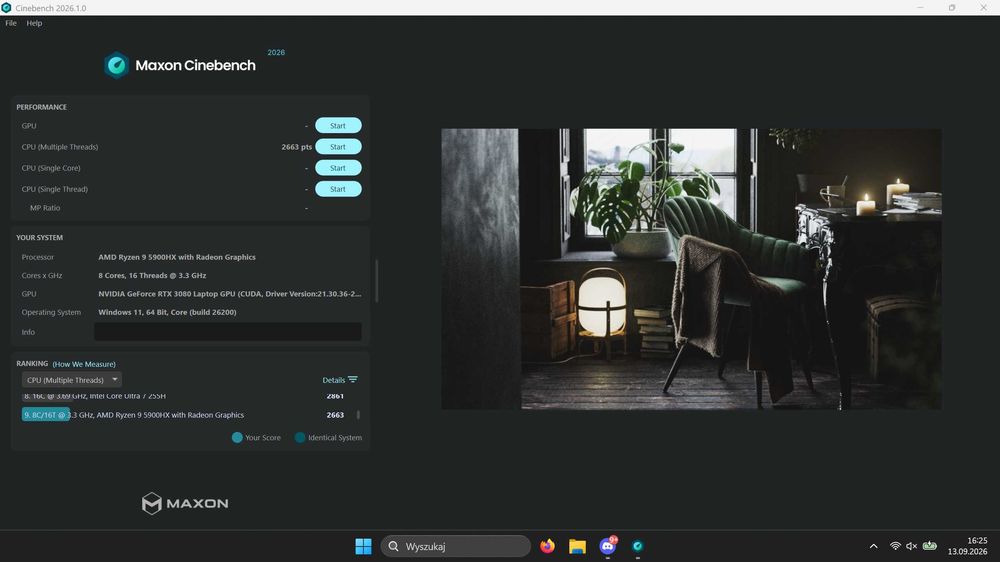
Task: Click the 2663 pts score value
Action: [x=297, y=147]
